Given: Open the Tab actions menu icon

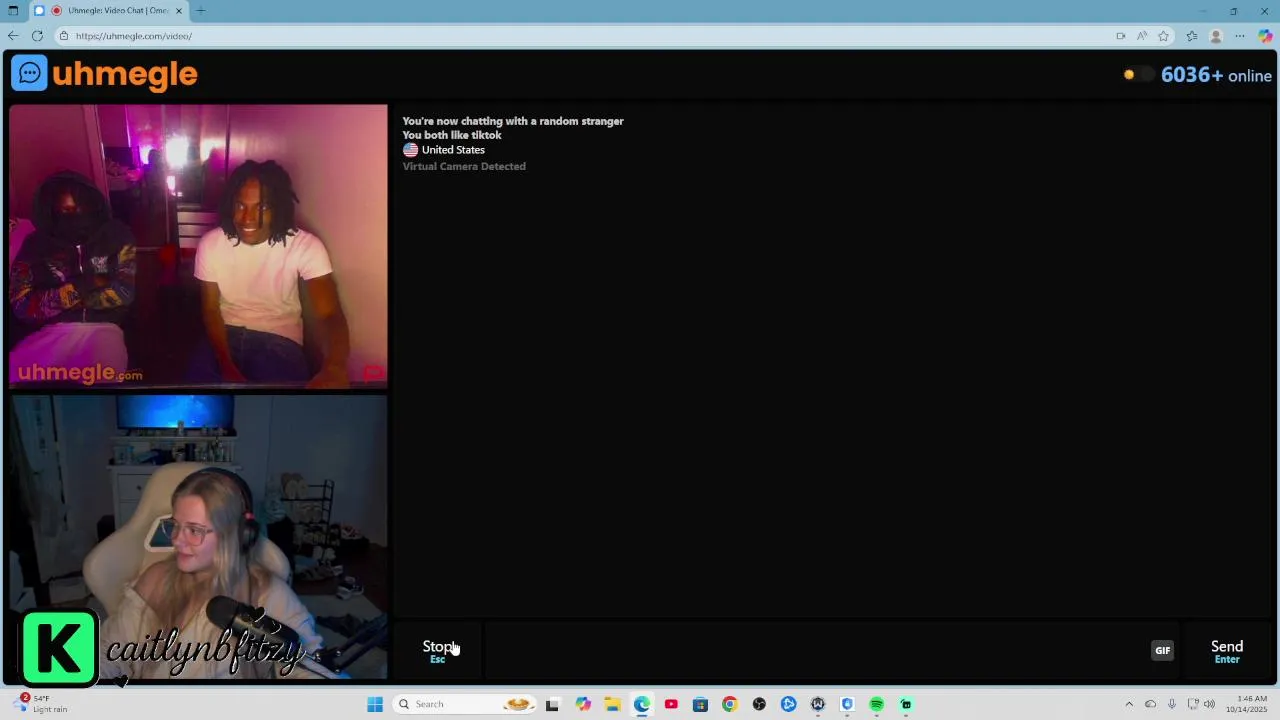Looking at the screenshot, I should tap(13, 11).
